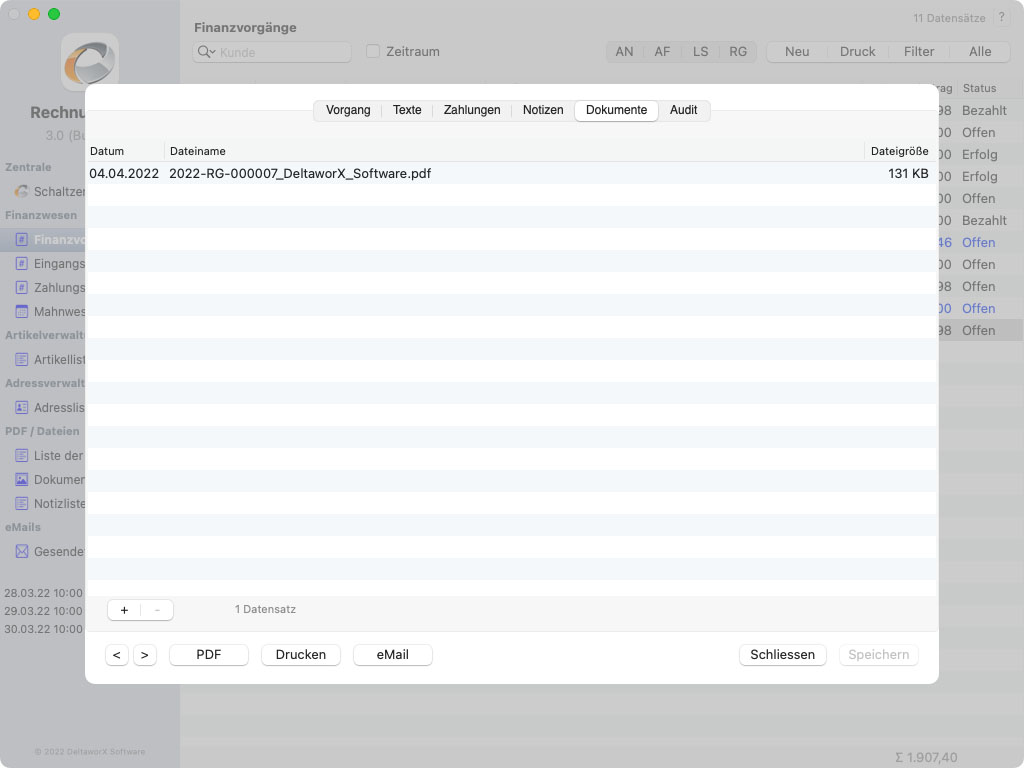Click the Artikelliste sidebar icon
1024x768 pixels.
click(x=22, y=360)
